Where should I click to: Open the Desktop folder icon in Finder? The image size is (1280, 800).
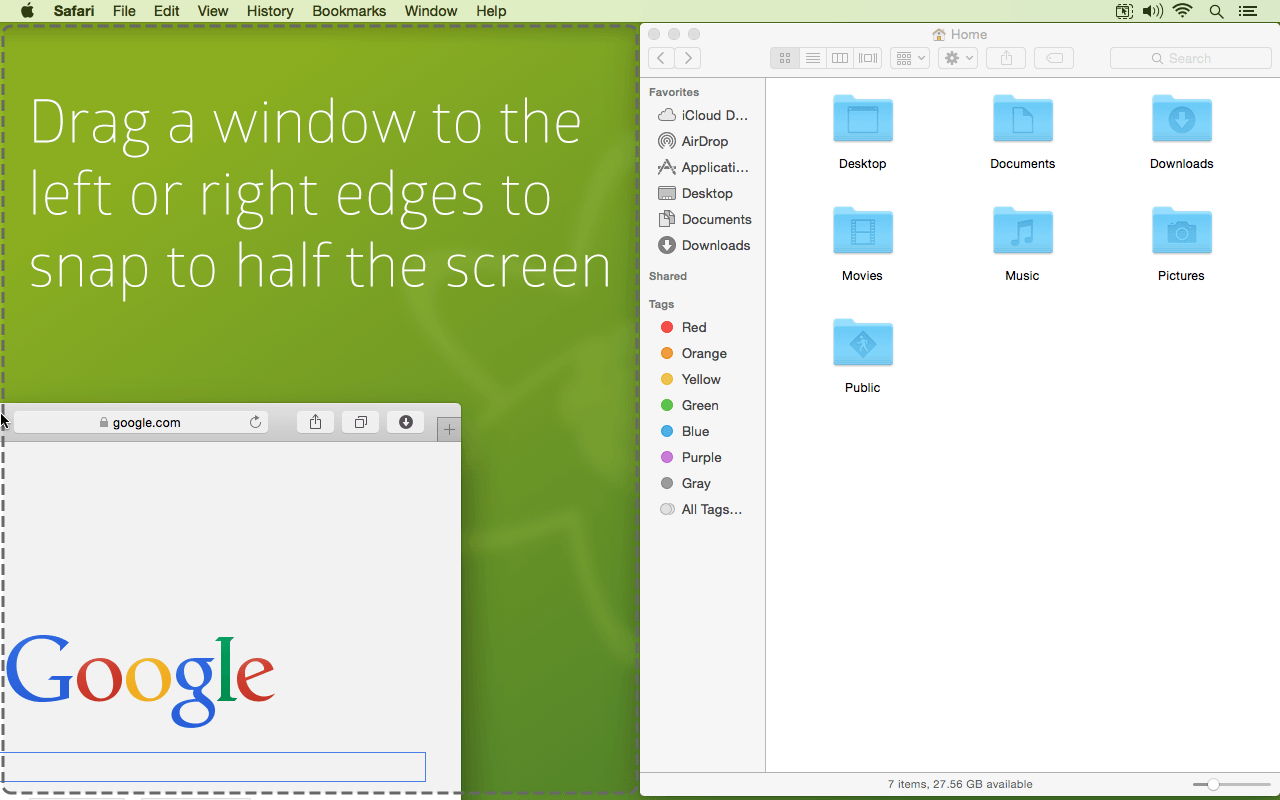tap(862, 120)
